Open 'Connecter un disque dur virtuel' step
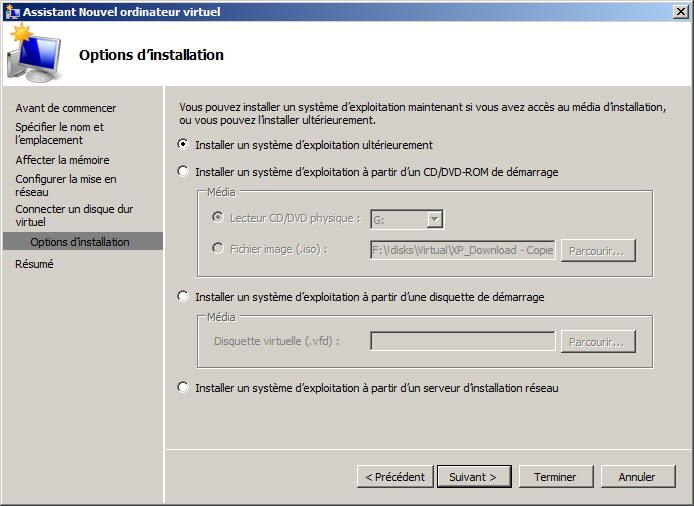Viewport: 694px width, 506px height. coord(74,215)
